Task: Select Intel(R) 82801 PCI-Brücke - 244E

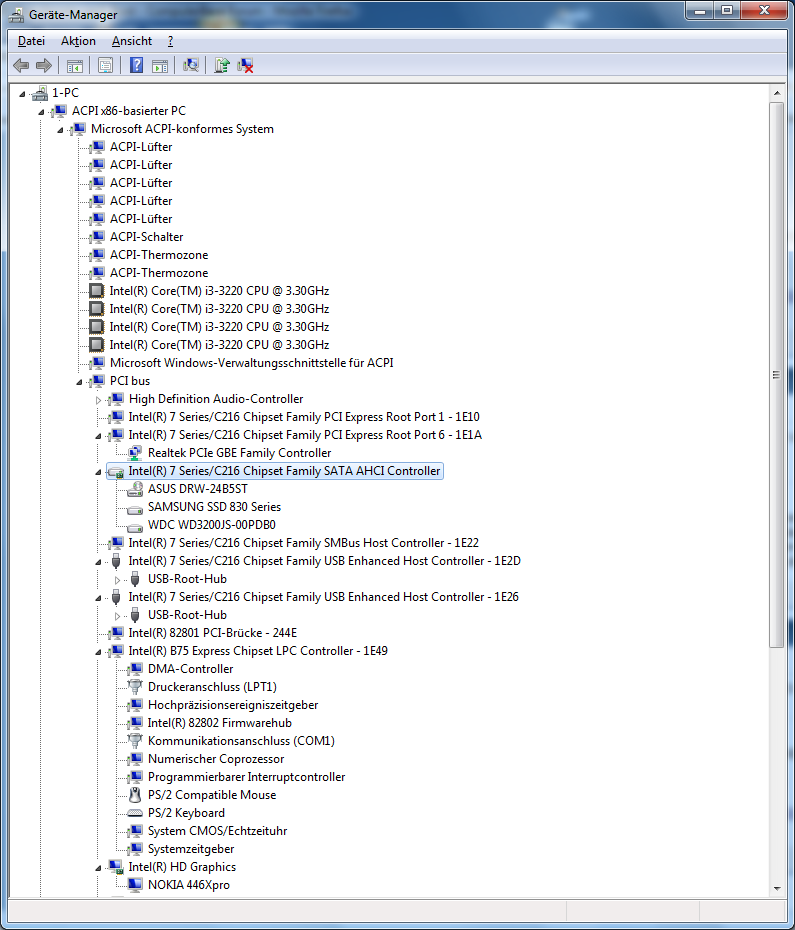Action: pyautogui.click(x=212, y=633)
